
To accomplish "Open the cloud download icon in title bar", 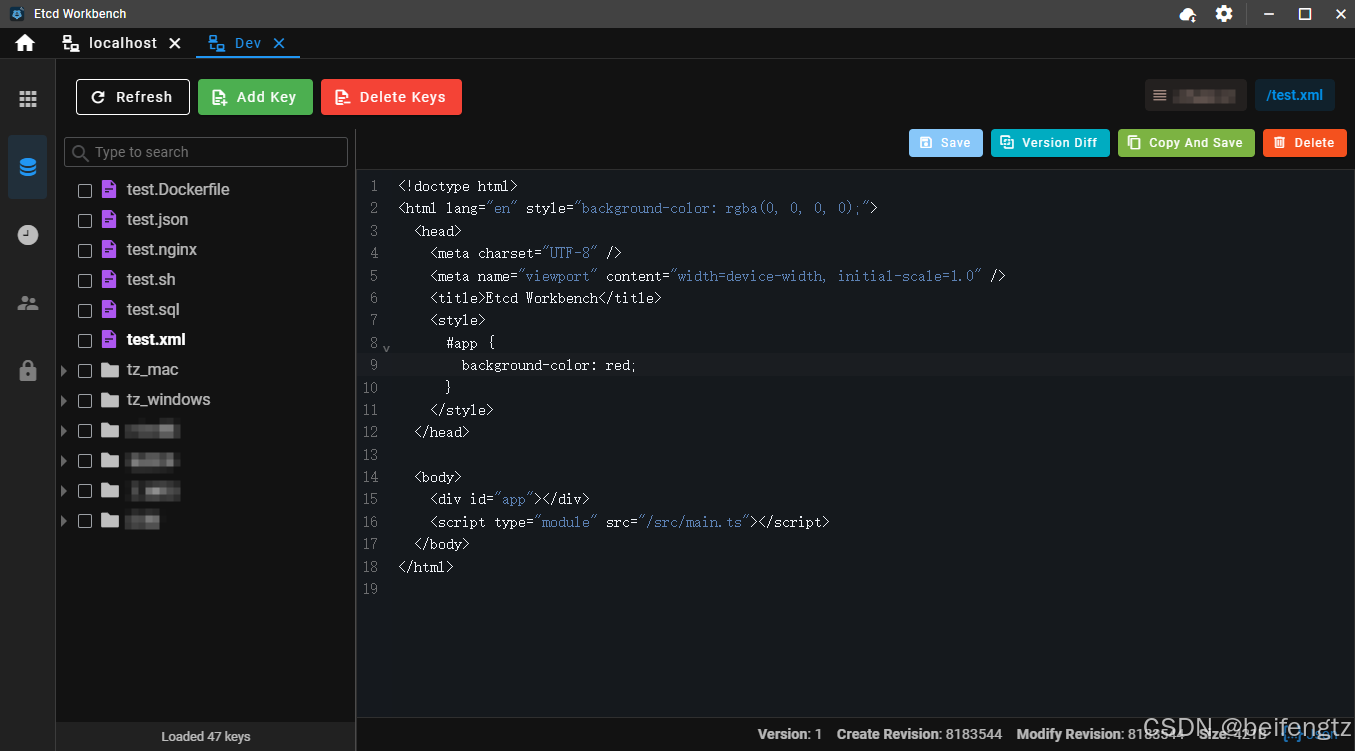I will (x=1188, y=14).
